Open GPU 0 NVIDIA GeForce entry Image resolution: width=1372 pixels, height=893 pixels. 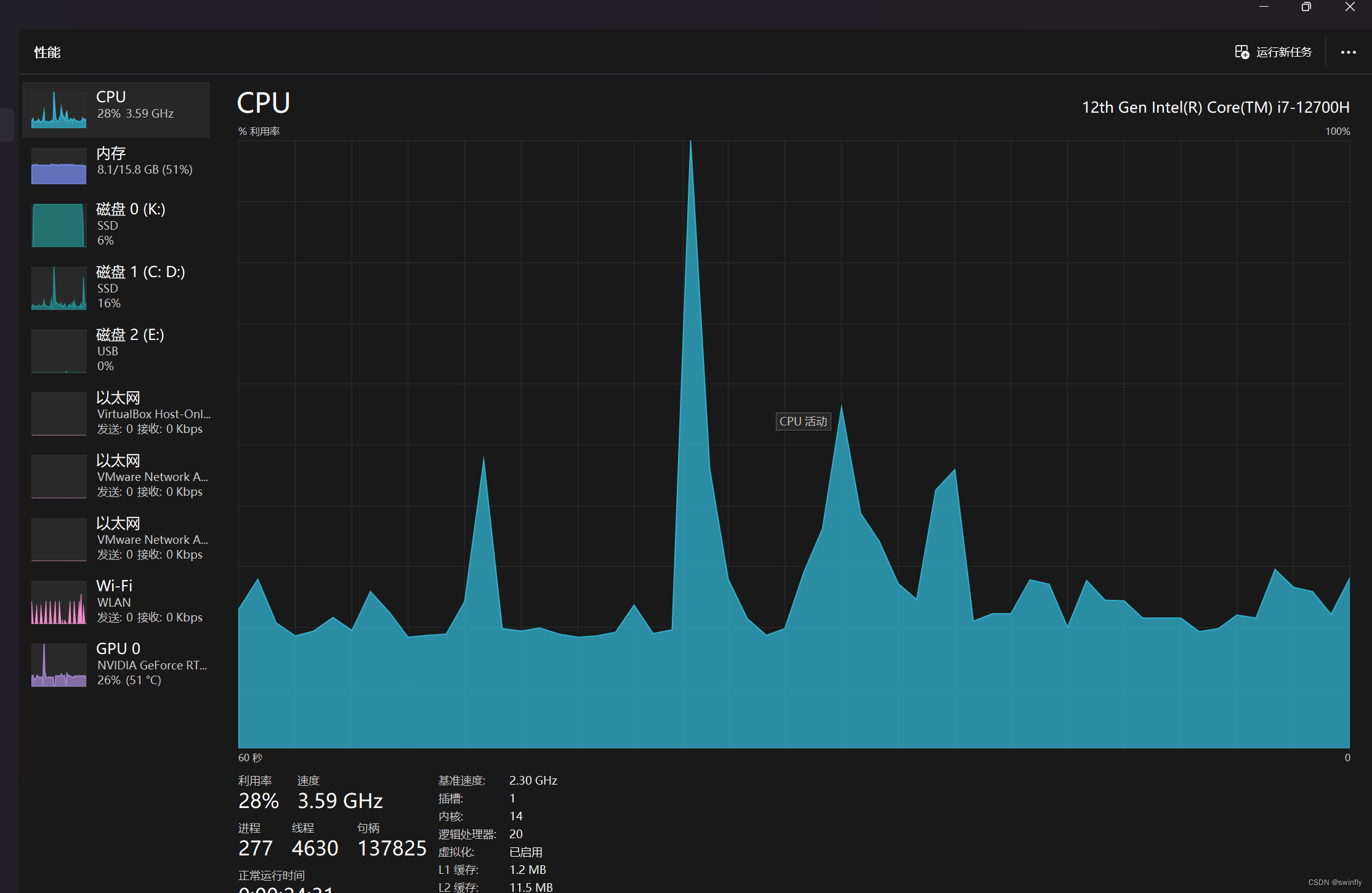[151, 664]
